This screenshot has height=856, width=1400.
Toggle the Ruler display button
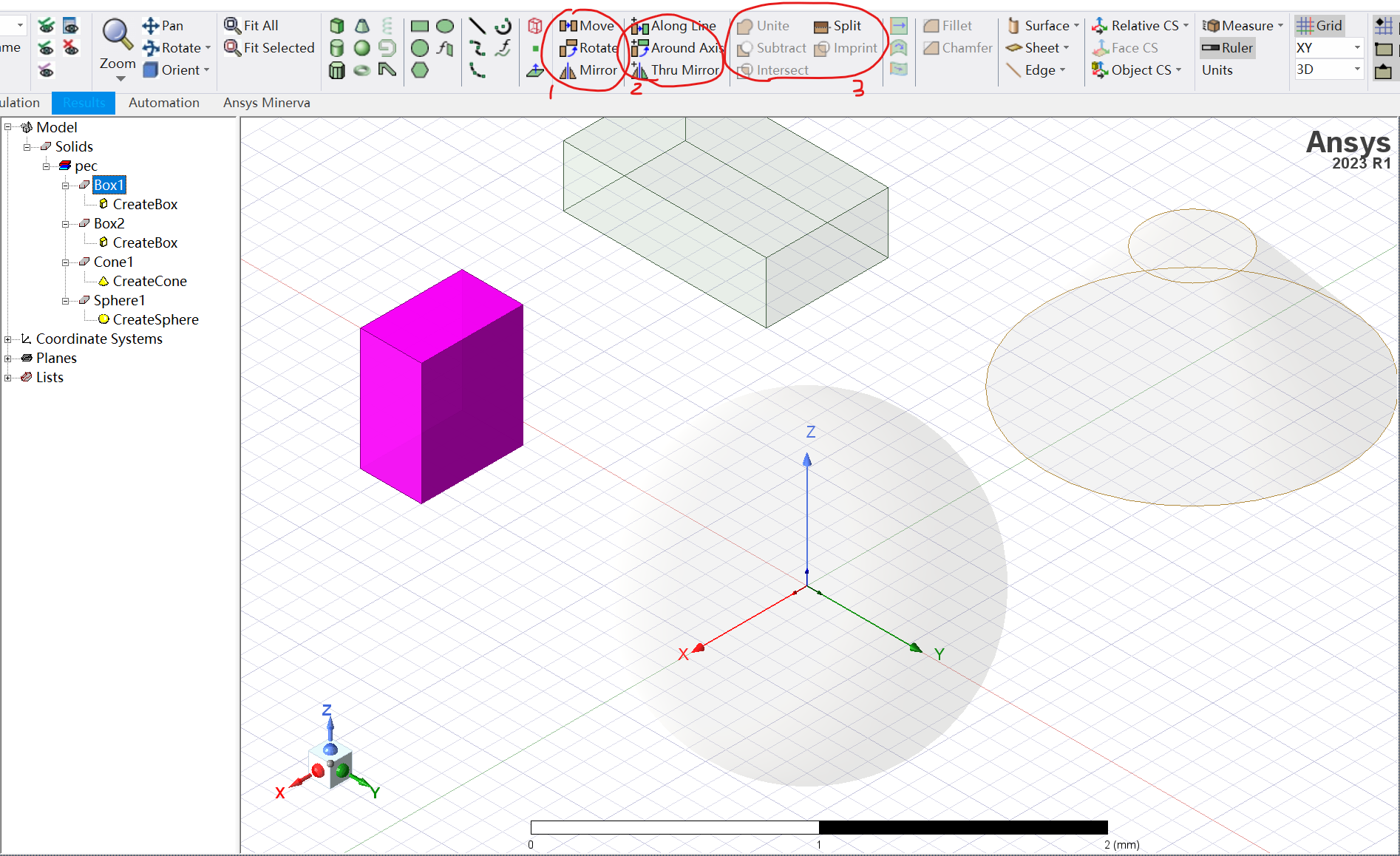(x=1228, y=48)
